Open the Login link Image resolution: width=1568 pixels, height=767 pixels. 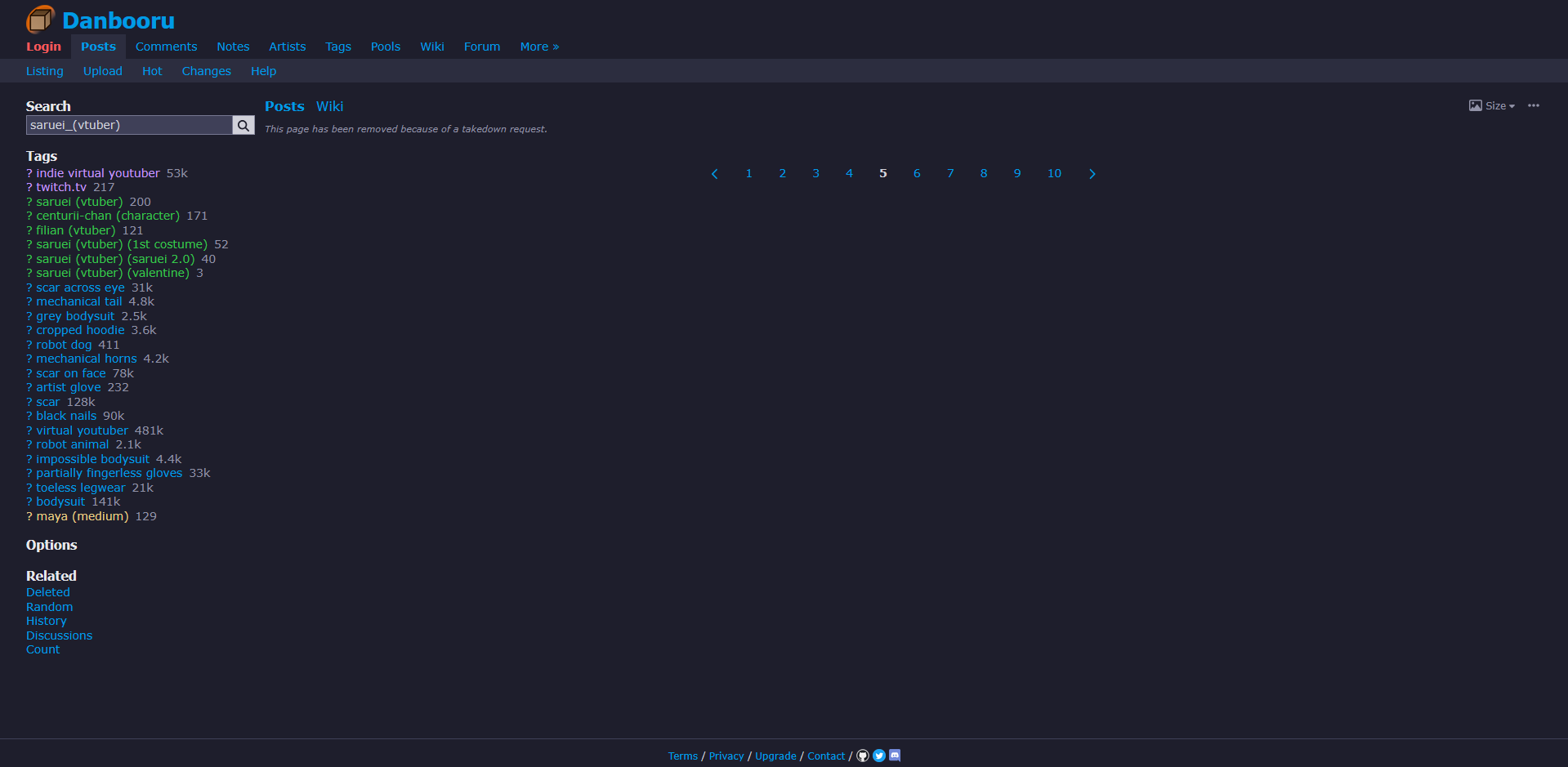(43, 47)
